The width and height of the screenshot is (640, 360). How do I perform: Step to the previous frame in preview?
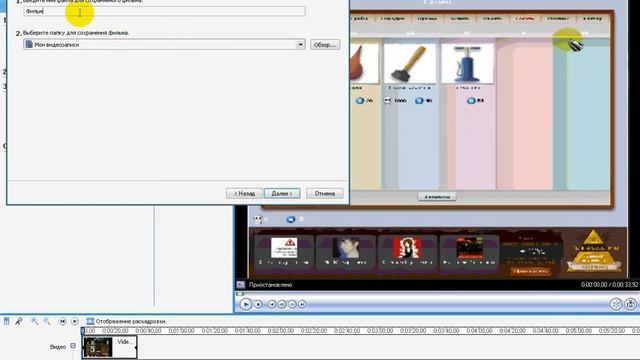tap(282, 304)
